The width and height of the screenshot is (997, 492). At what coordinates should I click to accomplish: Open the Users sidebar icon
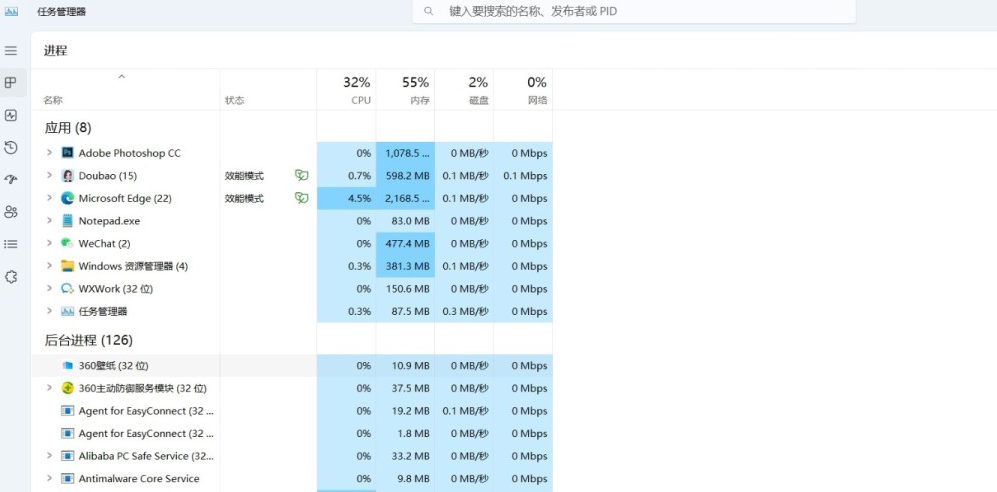pyautogui.click(x=11, y=212)
